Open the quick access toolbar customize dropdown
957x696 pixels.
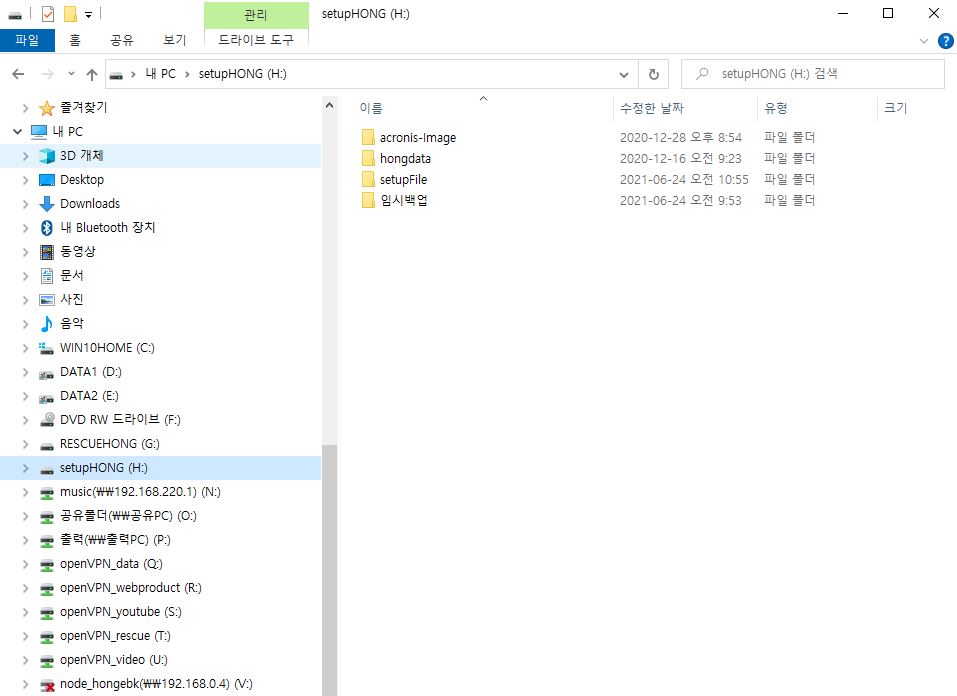[88, 15]
